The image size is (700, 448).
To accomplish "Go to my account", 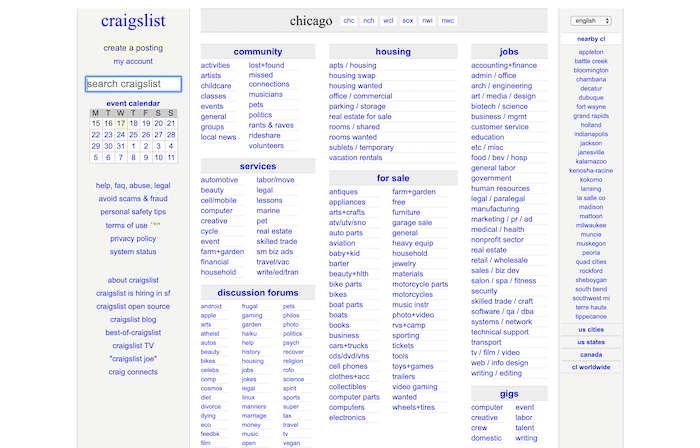I will [x=133, y=61].
